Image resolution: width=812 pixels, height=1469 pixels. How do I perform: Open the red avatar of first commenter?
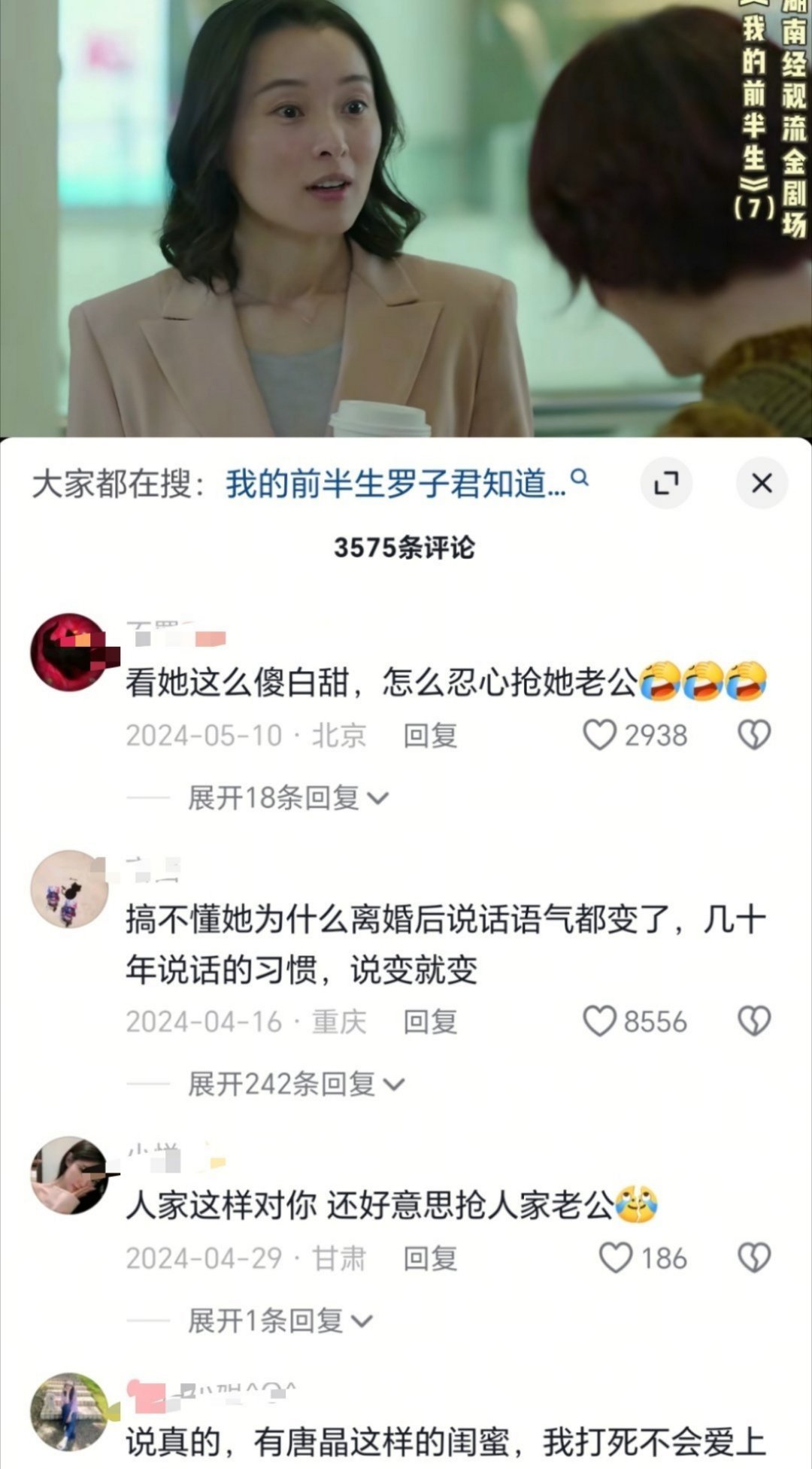69,651
